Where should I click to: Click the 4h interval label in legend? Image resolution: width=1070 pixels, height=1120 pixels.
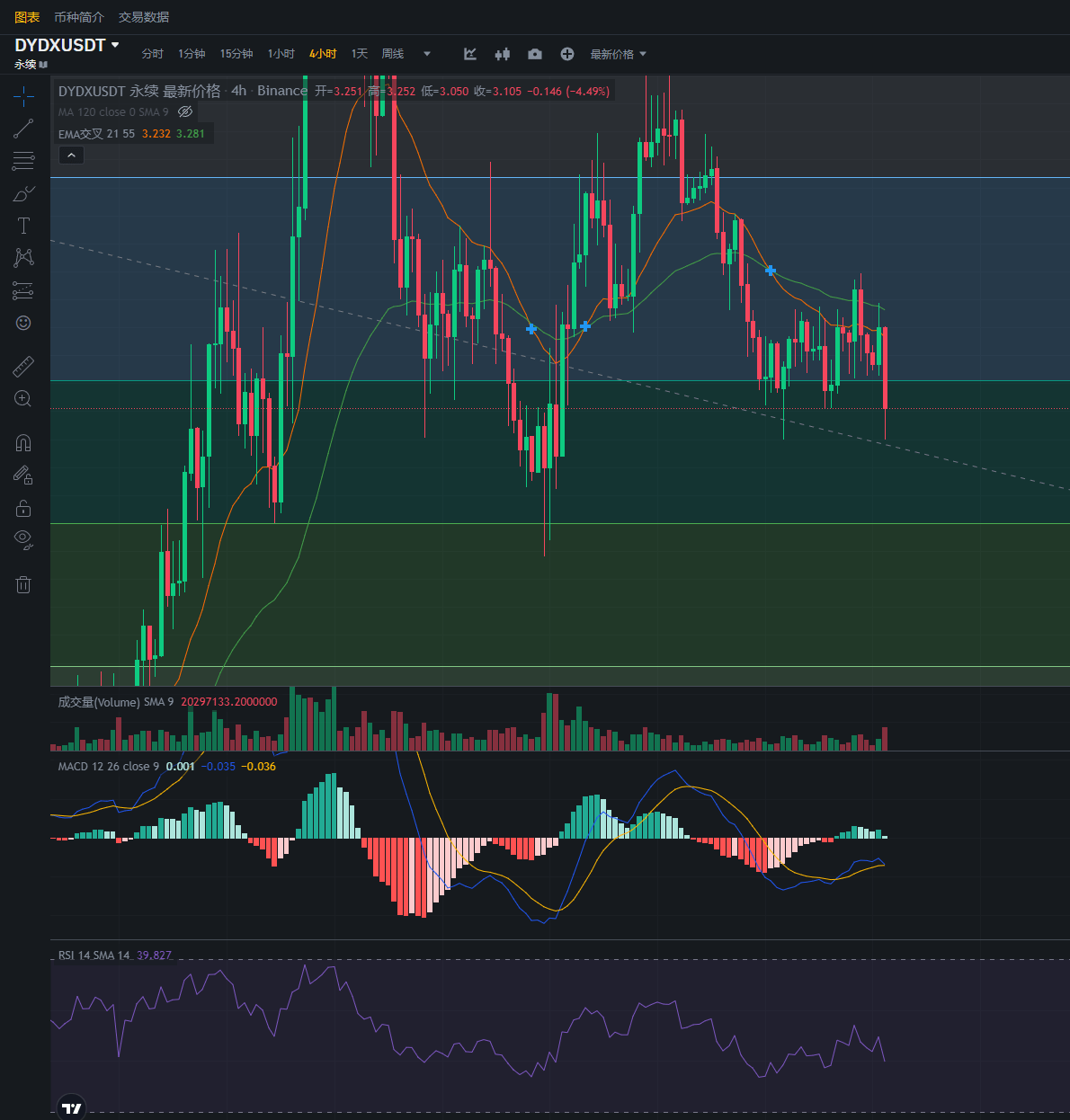point(238,91)
